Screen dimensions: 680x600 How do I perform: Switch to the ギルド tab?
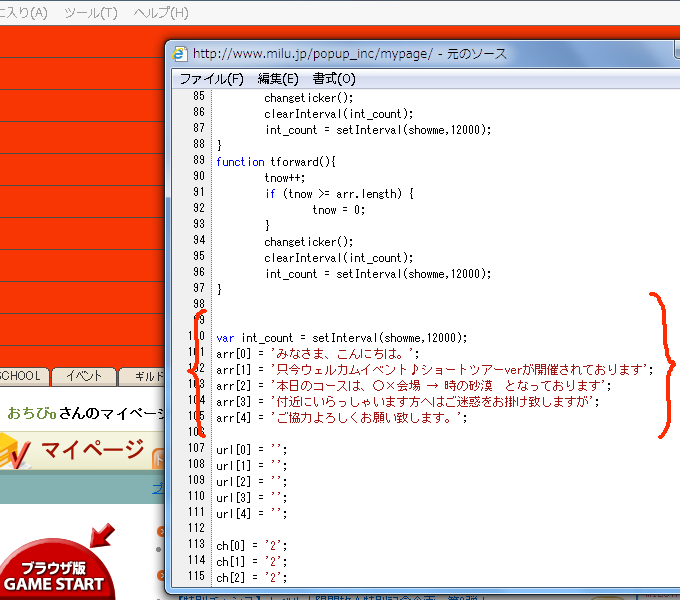click(143, 376)
